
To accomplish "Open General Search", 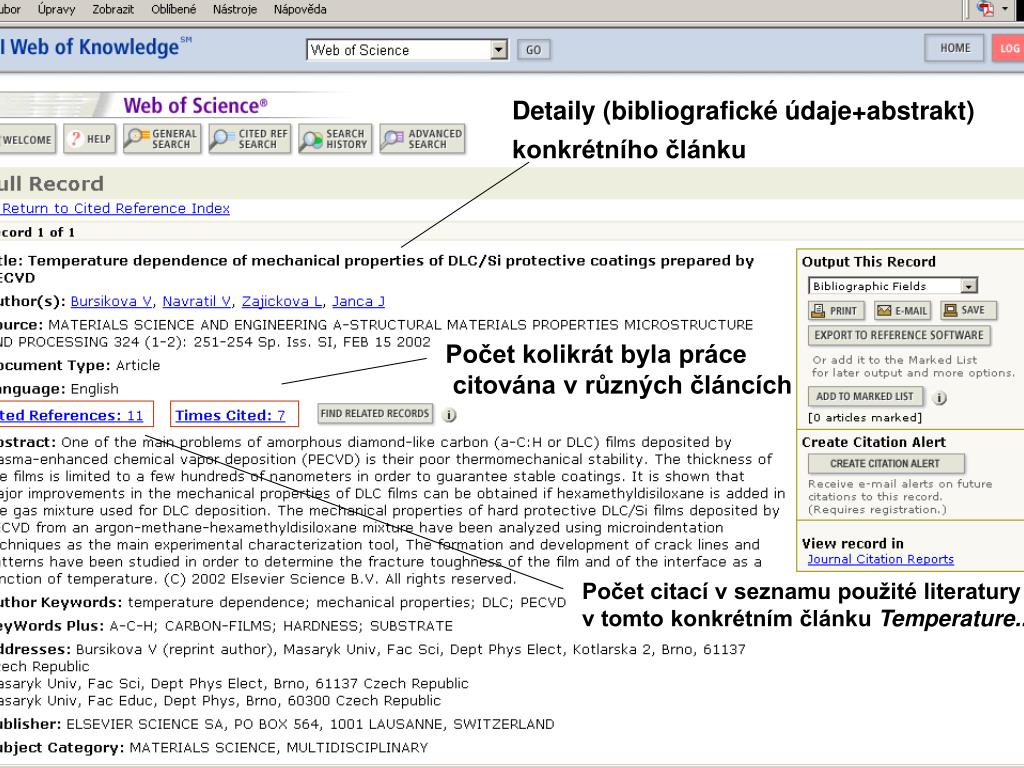I will click(162, 139).
